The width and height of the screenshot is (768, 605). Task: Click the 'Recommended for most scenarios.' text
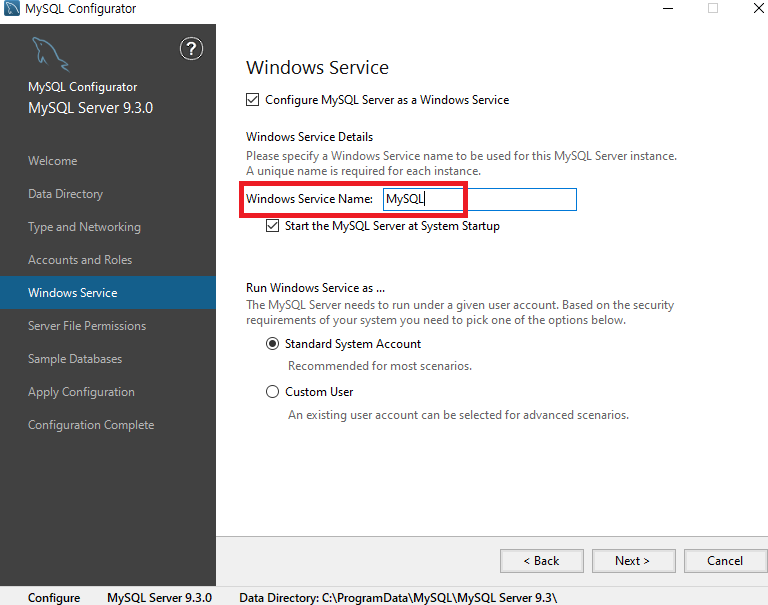click(380, 366)
